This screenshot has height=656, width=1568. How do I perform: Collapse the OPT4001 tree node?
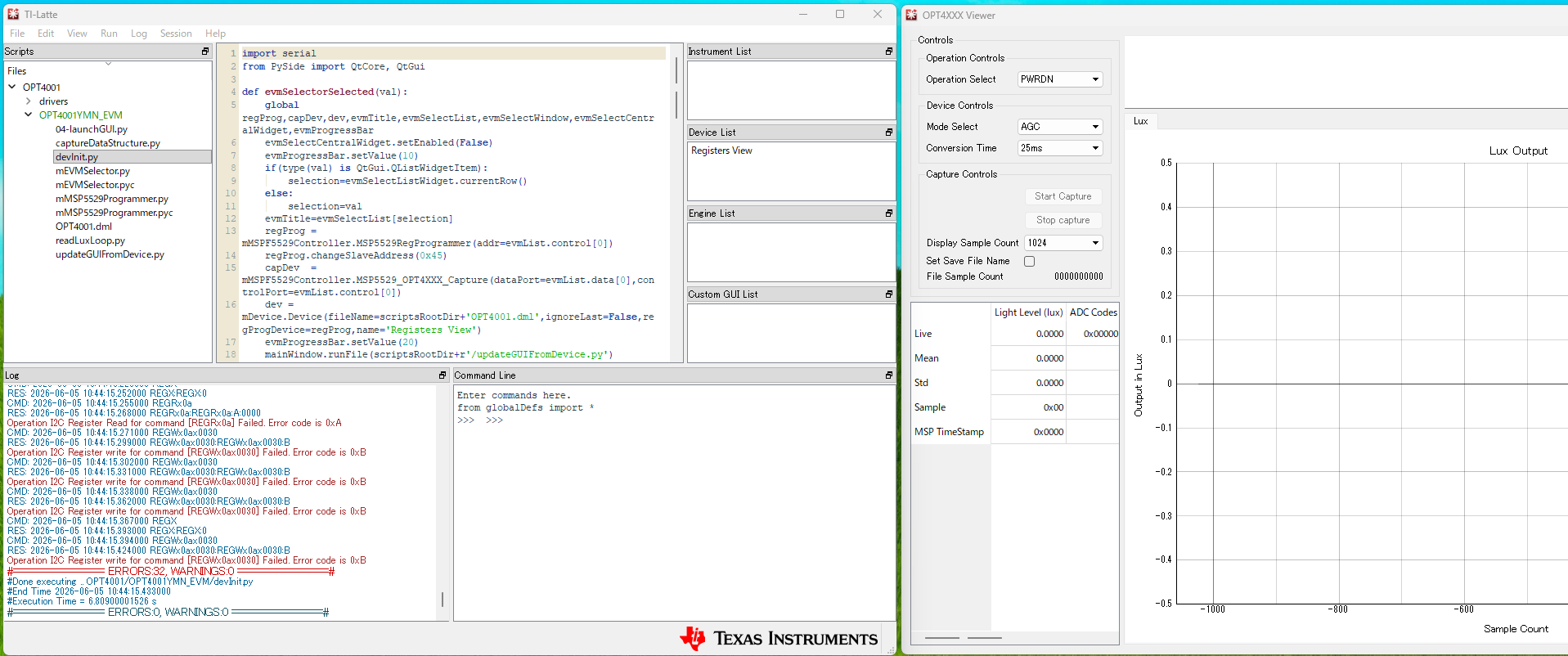12,87
